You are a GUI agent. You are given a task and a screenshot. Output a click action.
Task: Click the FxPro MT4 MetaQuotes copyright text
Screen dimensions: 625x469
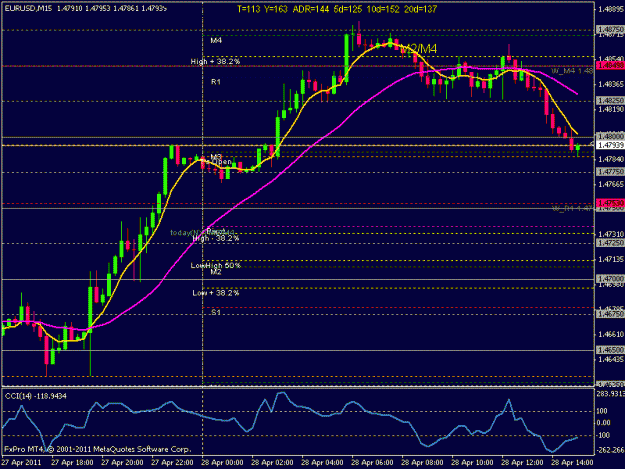tap(98, 449)
